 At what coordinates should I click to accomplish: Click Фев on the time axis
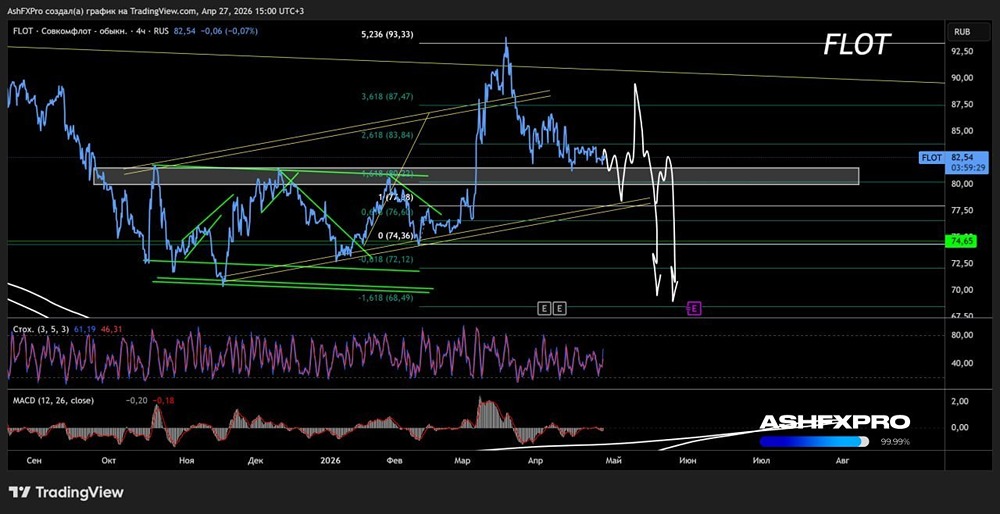pos(395,460)
